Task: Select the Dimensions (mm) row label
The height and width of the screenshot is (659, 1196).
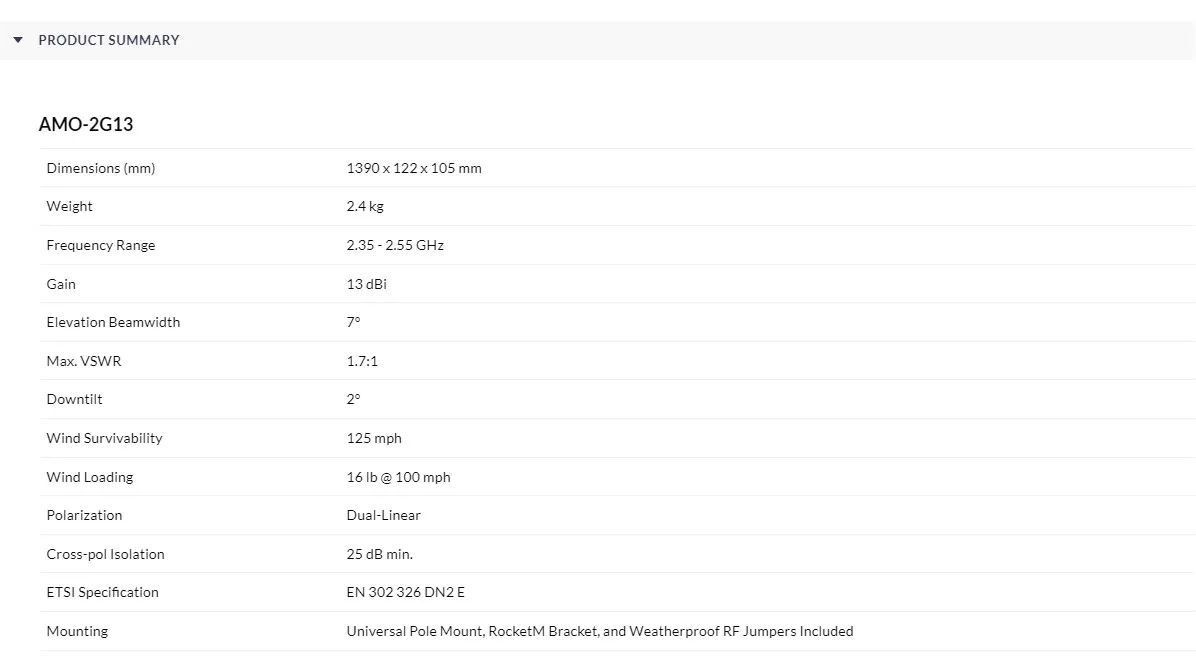Action: [101, 168]
